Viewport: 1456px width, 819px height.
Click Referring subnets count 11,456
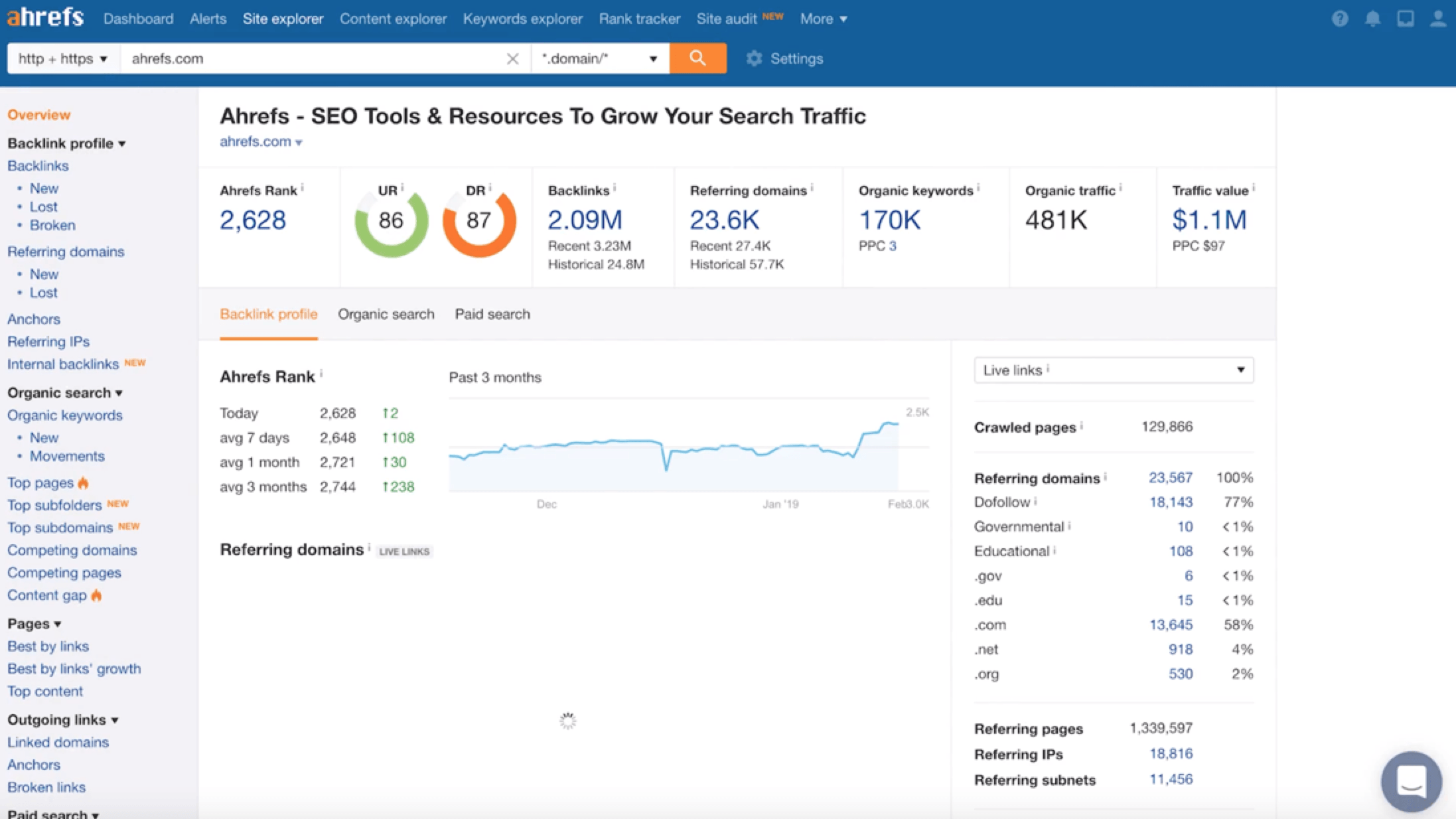(x=1171, y=779)
